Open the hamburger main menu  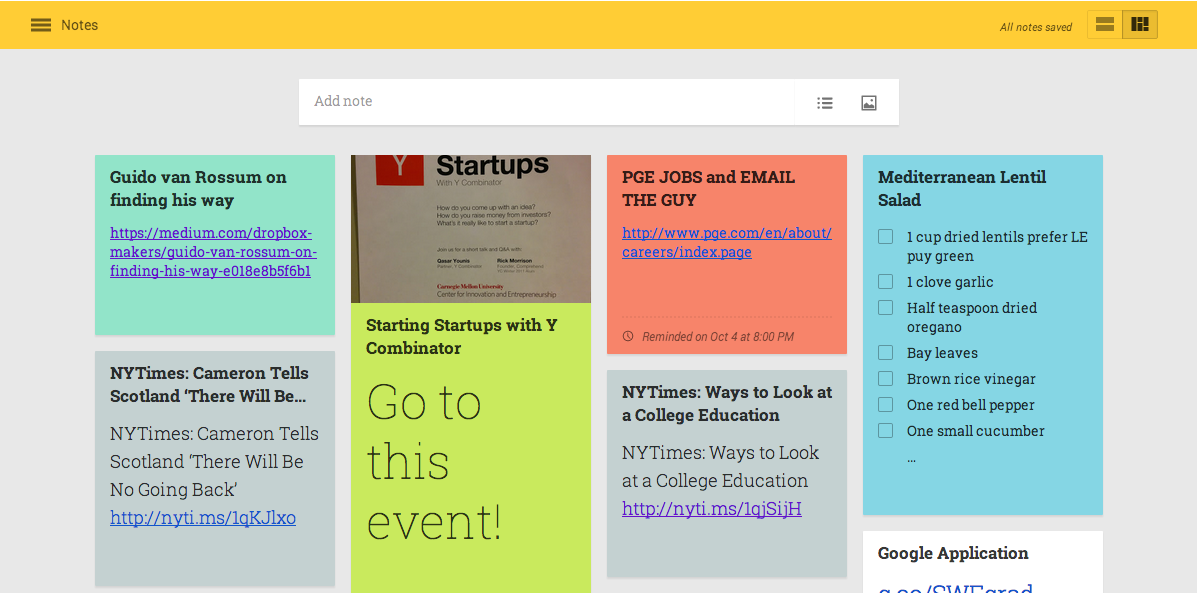click(40, 25)
